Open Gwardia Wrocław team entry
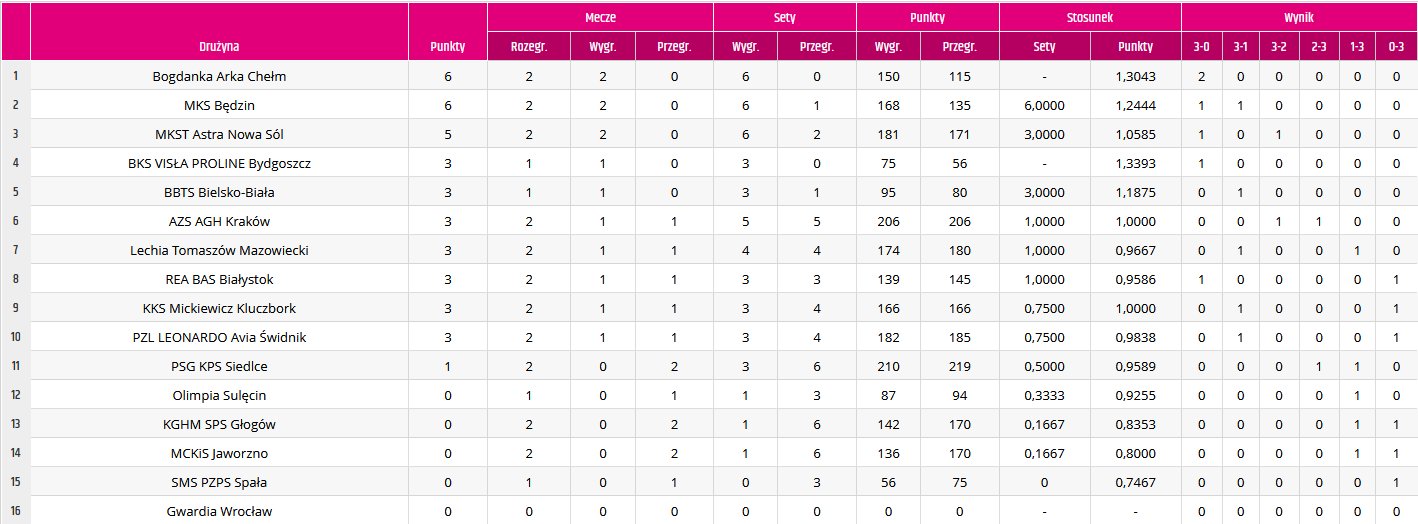 coord(219,511)
